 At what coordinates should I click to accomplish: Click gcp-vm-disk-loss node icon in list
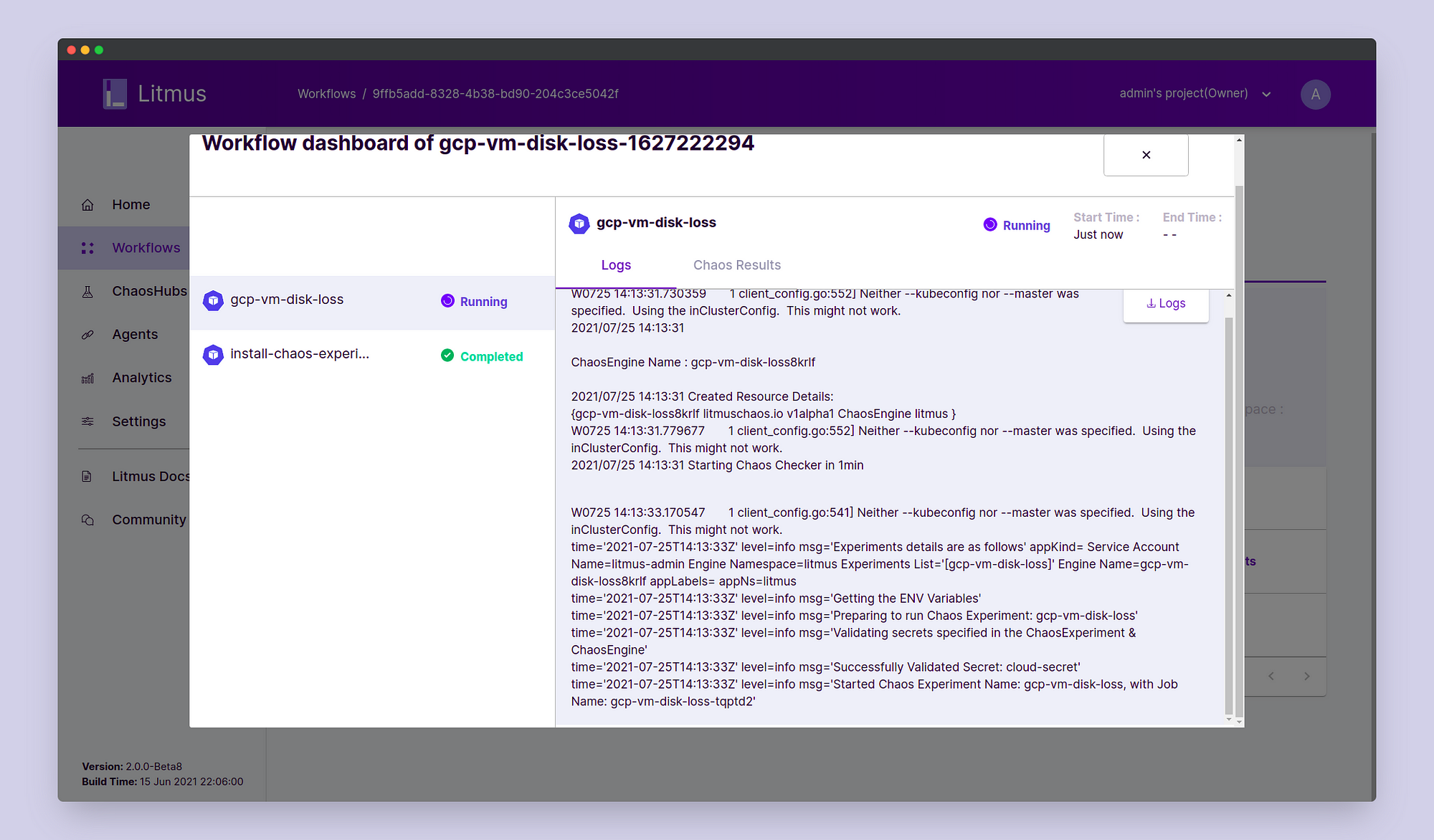coord(213,300)
